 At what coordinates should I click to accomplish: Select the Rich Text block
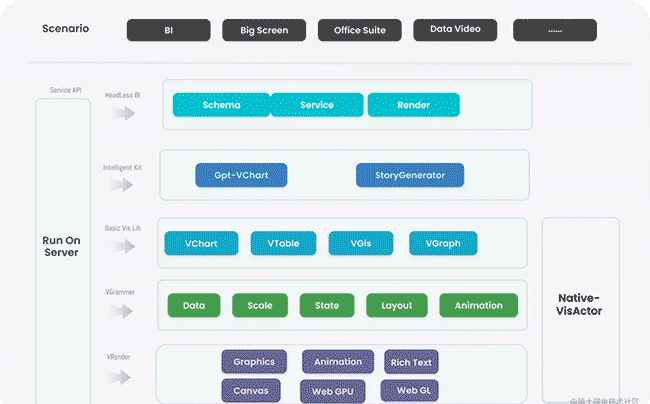411,362
